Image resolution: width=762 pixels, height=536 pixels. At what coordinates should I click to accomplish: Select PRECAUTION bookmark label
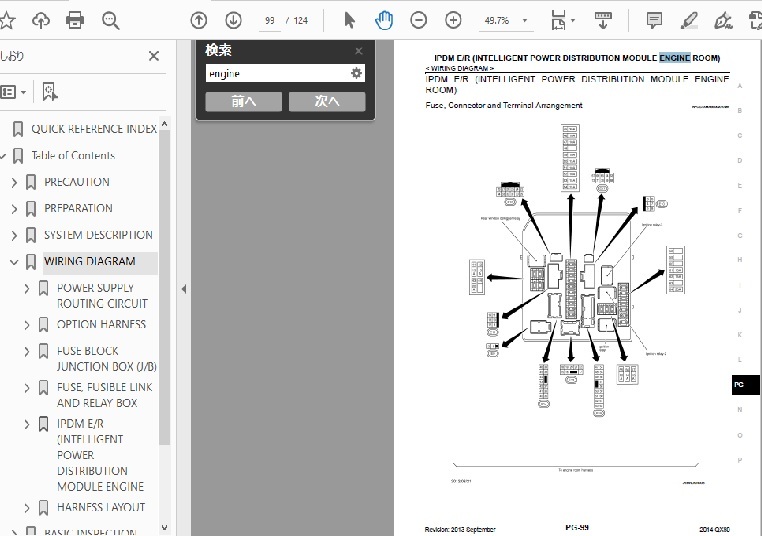pos(77,182)
